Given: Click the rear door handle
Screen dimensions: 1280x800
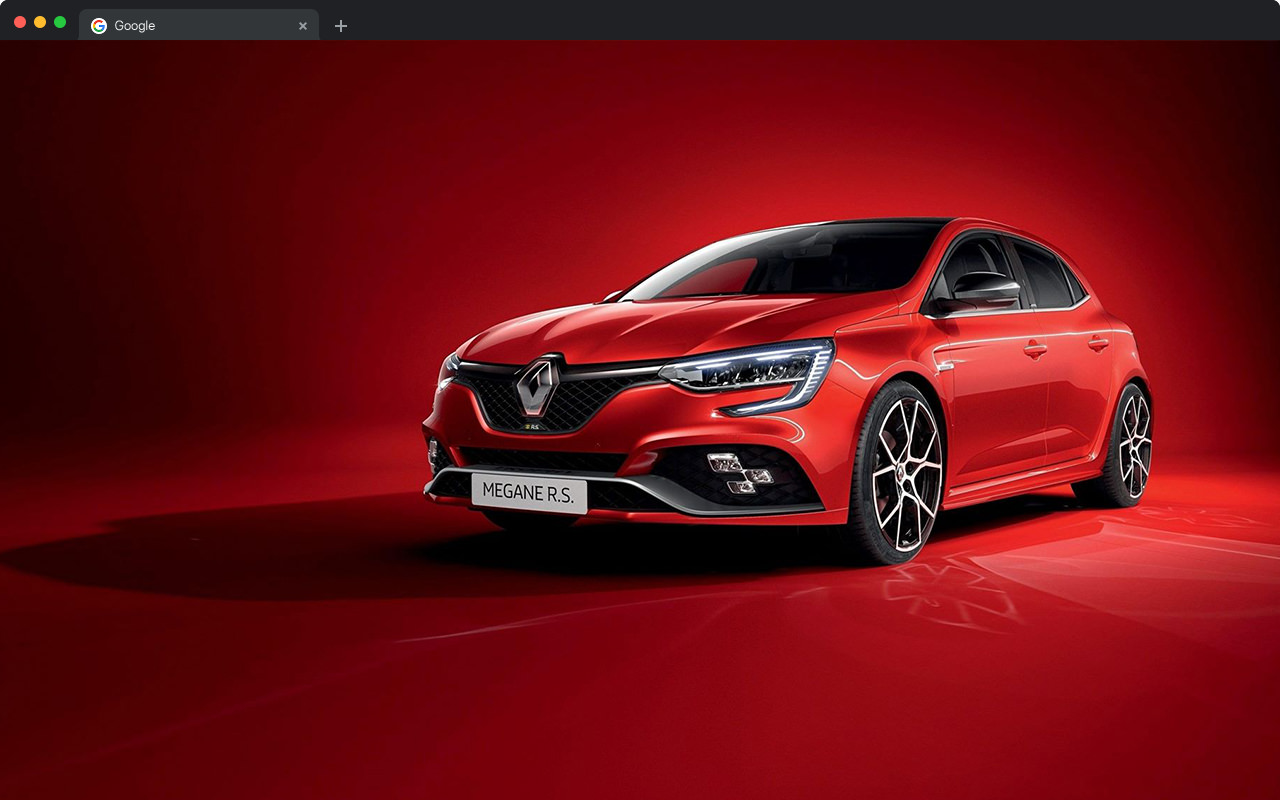Looking at the screenshot, I should click(x=1099, y=343).
